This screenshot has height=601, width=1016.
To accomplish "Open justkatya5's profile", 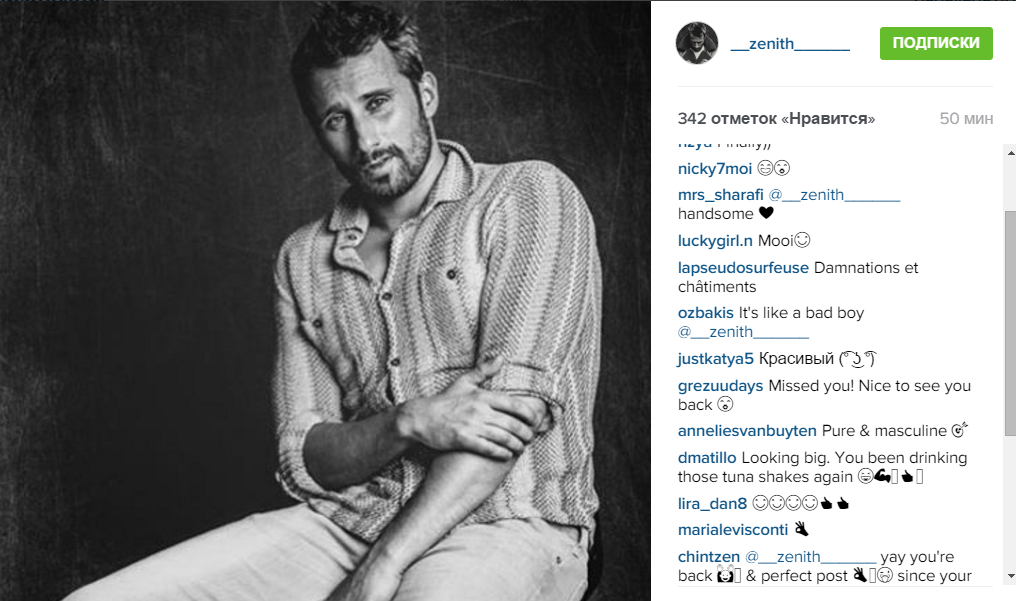I will 715,359.
